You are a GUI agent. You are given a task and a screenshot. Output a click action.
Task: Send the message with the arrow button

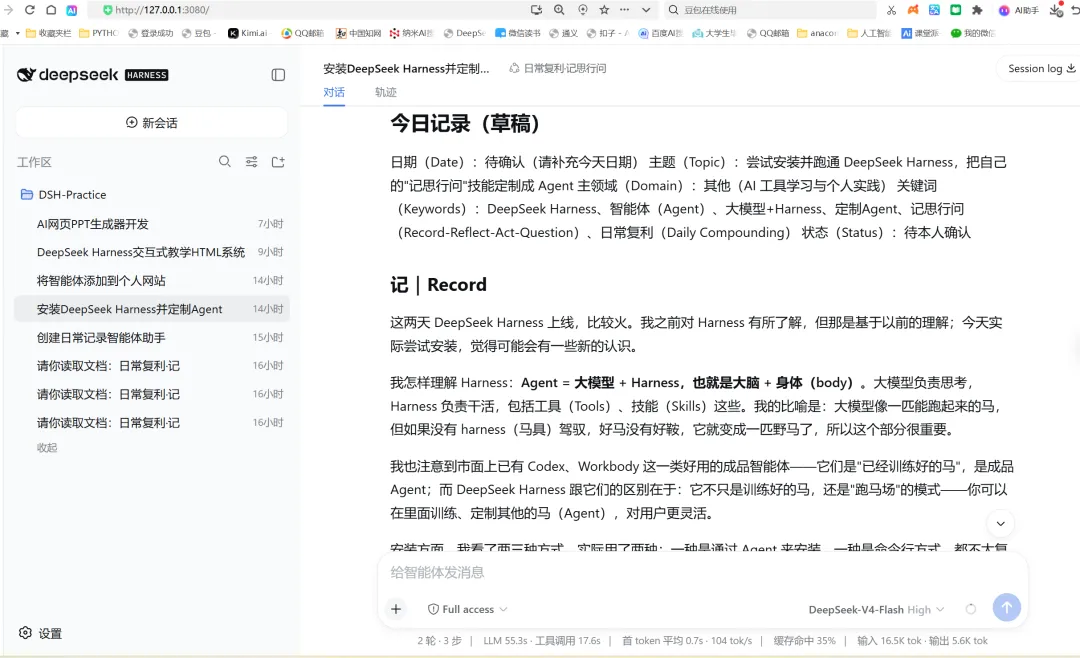pos(1006,607)
